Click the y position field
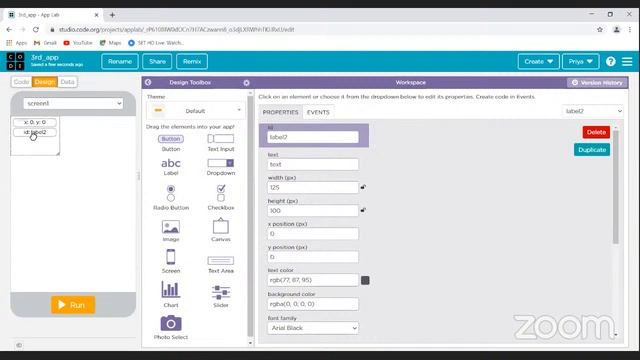This screenshot has width=640, height=360. point(313,257)
